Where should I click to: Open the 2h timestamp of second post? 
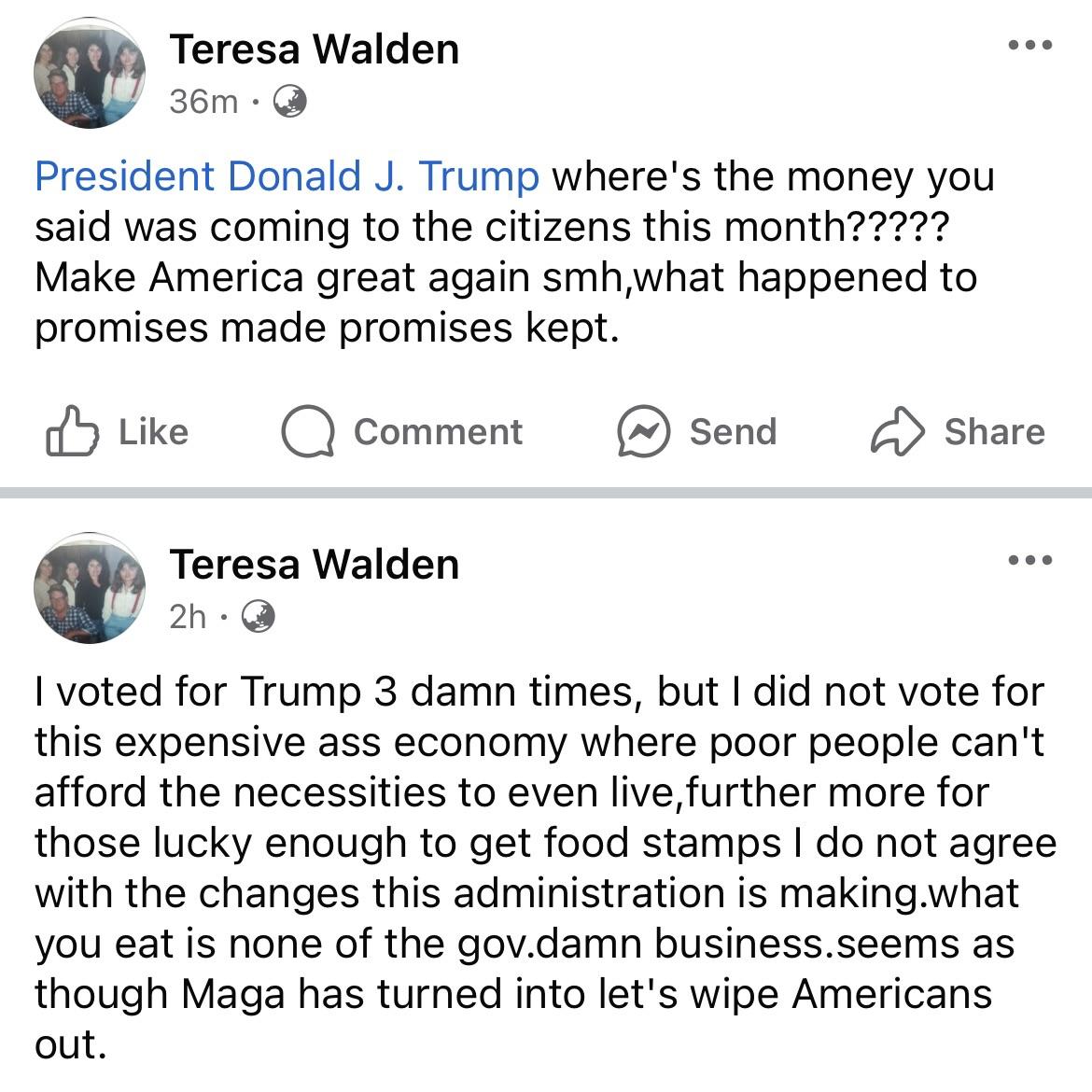(x=188, y=617)
